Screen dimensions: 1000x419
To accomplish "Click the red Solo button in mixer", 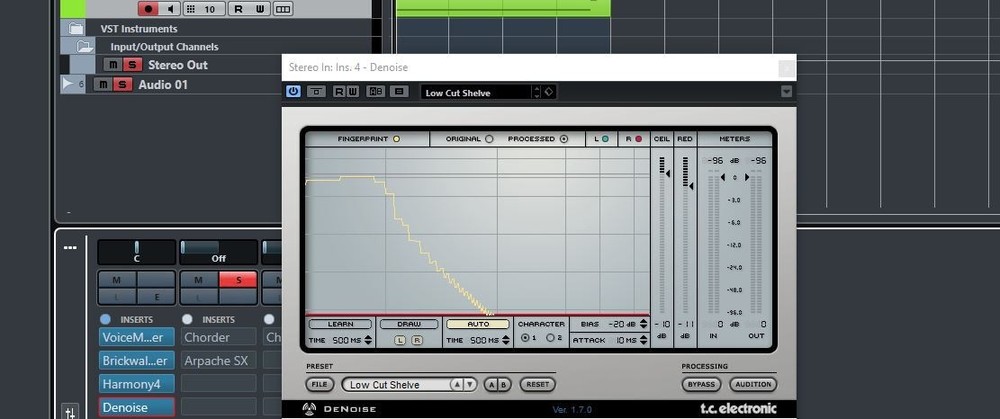I will point(238,280).
